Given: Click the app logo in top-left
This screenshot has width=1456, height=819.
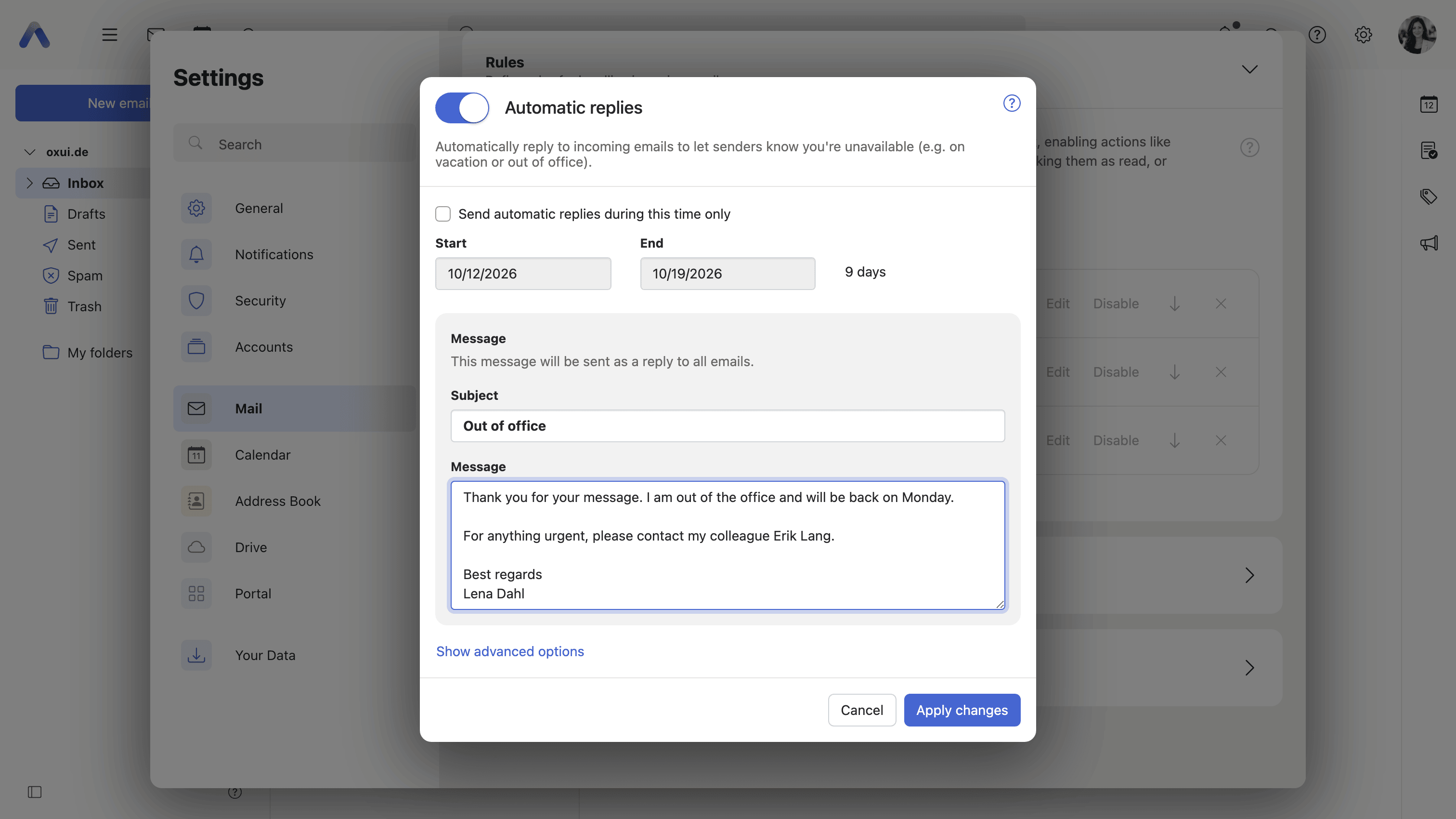Looking at the screenshot, I should tap(35, 35).
